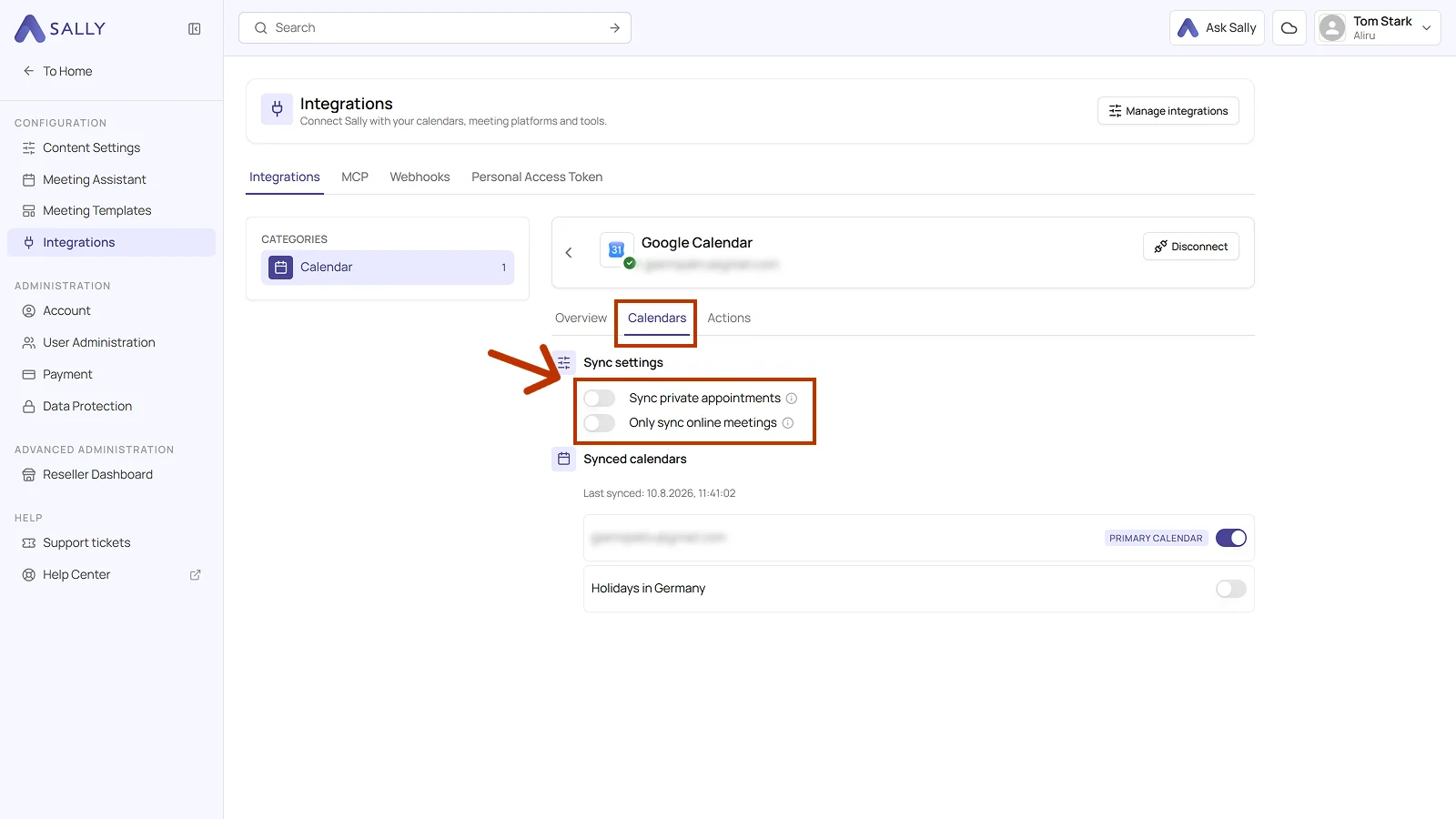Click the Synced calendars calendar icon
Screen dimensions: 1456x819
pyautogui.click(x=564, y=459)
